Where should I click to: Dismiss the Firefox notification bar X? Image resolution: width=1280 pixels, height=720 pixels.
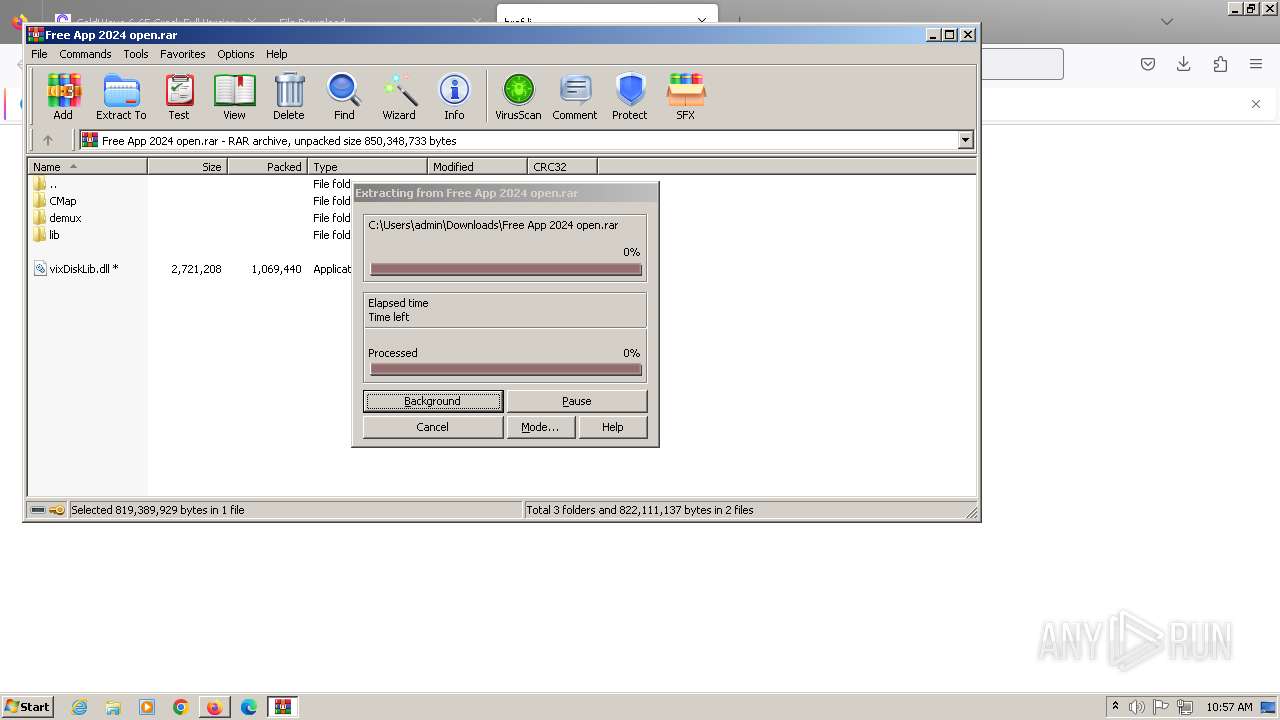[x=1256, y=104]
